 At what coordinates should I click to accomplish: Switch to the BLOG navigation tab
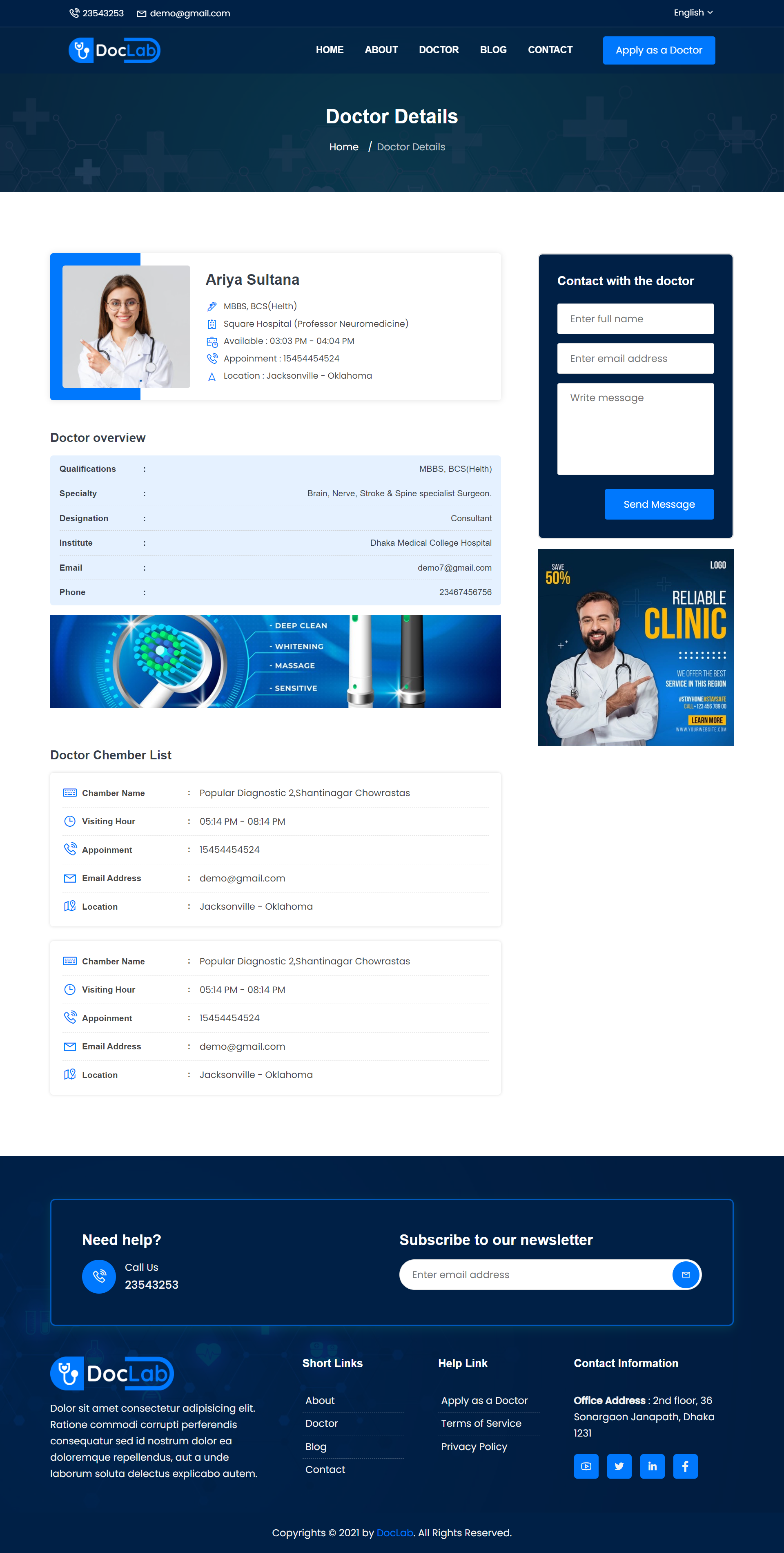tap(493, 50)
